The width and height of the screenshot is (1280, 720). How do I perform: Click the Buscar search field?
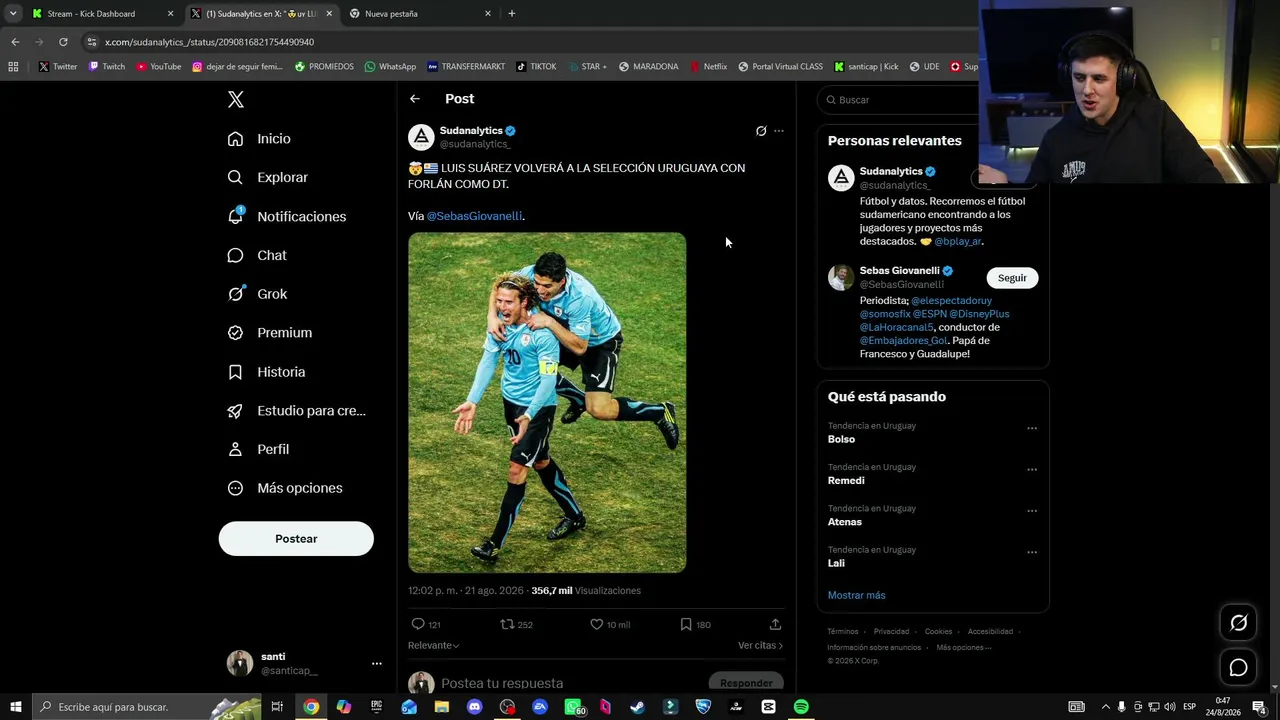(900, 100)
